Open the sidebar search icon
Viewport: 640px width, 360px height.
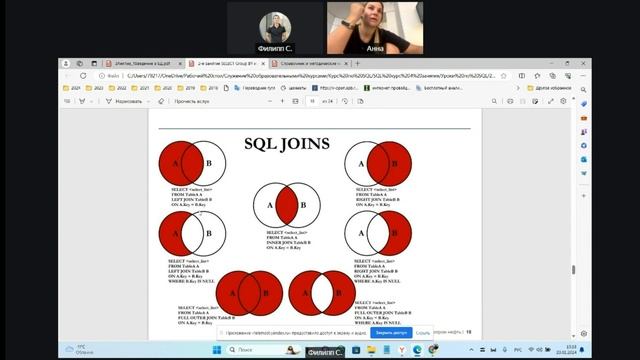[x=584, y=89]
